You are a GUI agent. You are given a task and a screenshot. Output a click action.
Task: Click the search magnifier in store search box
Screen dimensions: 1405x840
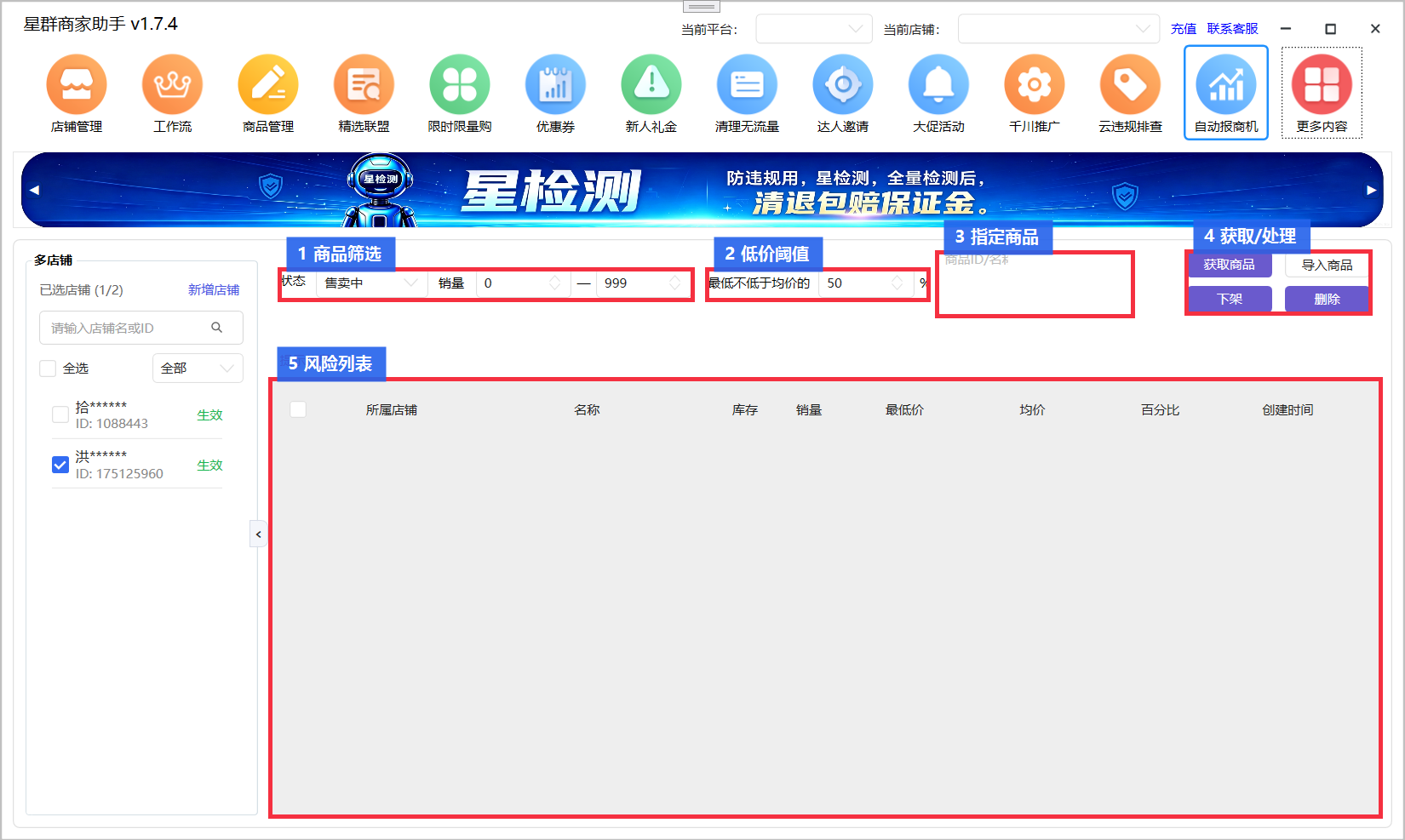pos(217,328)
